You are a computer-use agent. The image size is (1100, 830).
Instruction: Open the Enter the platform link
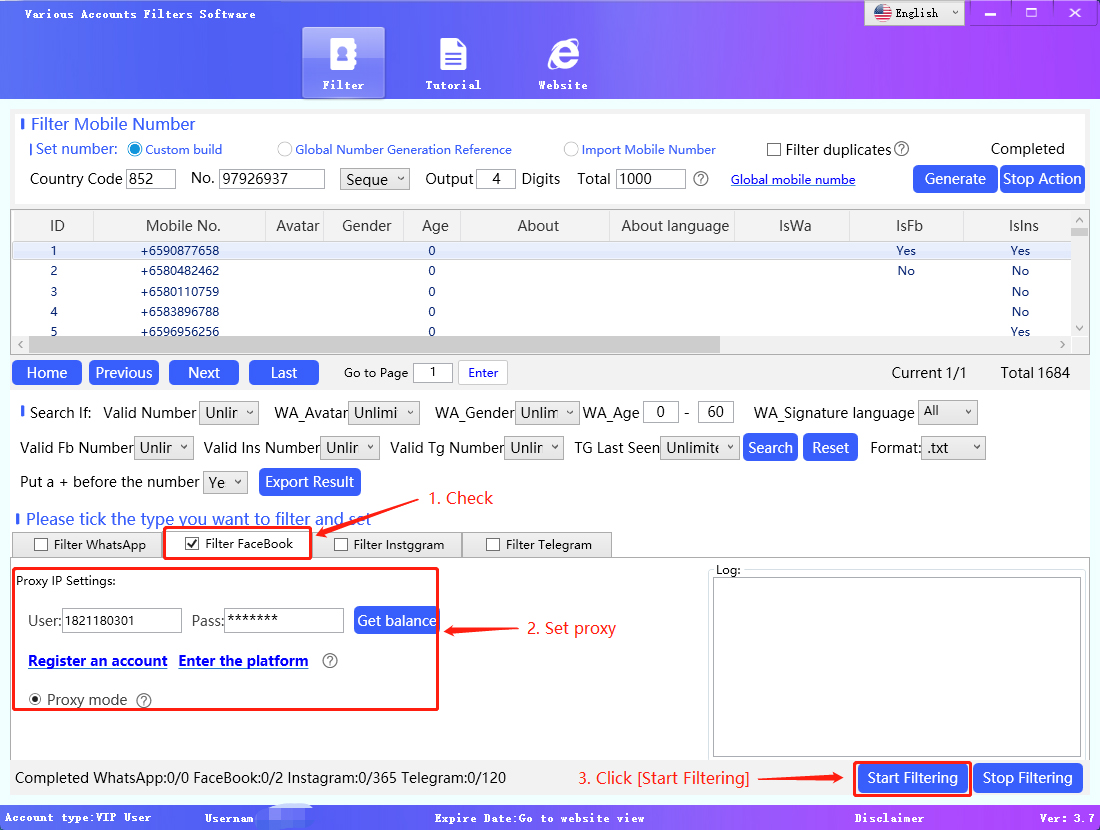[x=243, y=661]
